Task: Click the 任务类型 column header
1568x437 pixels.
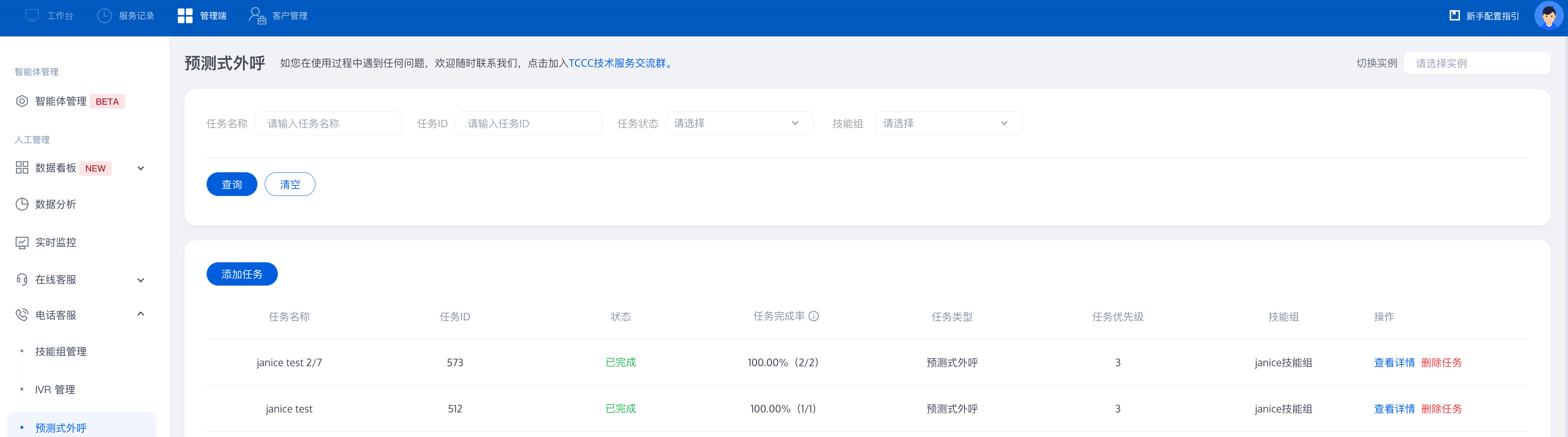Action: [x=952, y=316]
